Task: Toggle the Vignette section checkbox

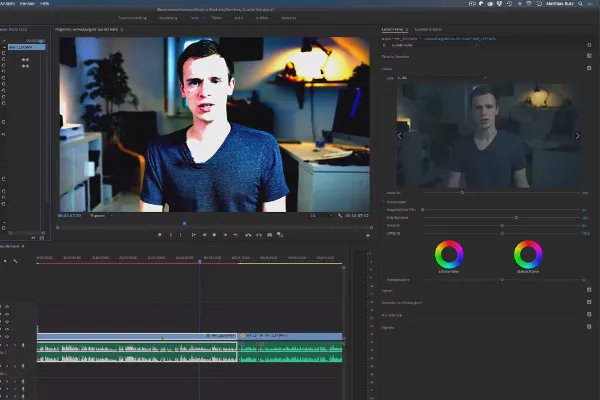Action: tap(589, 327)
